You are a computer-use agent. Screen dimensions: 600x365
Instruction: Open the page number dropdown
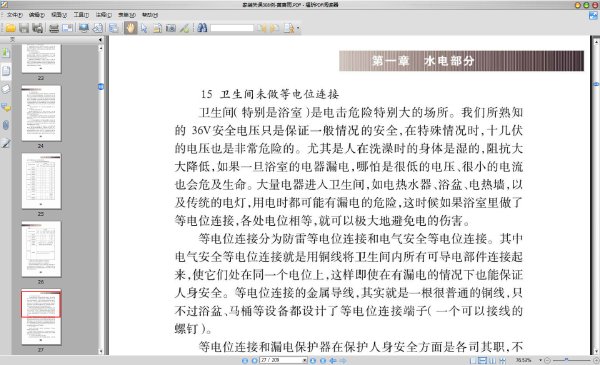point(305,360)
